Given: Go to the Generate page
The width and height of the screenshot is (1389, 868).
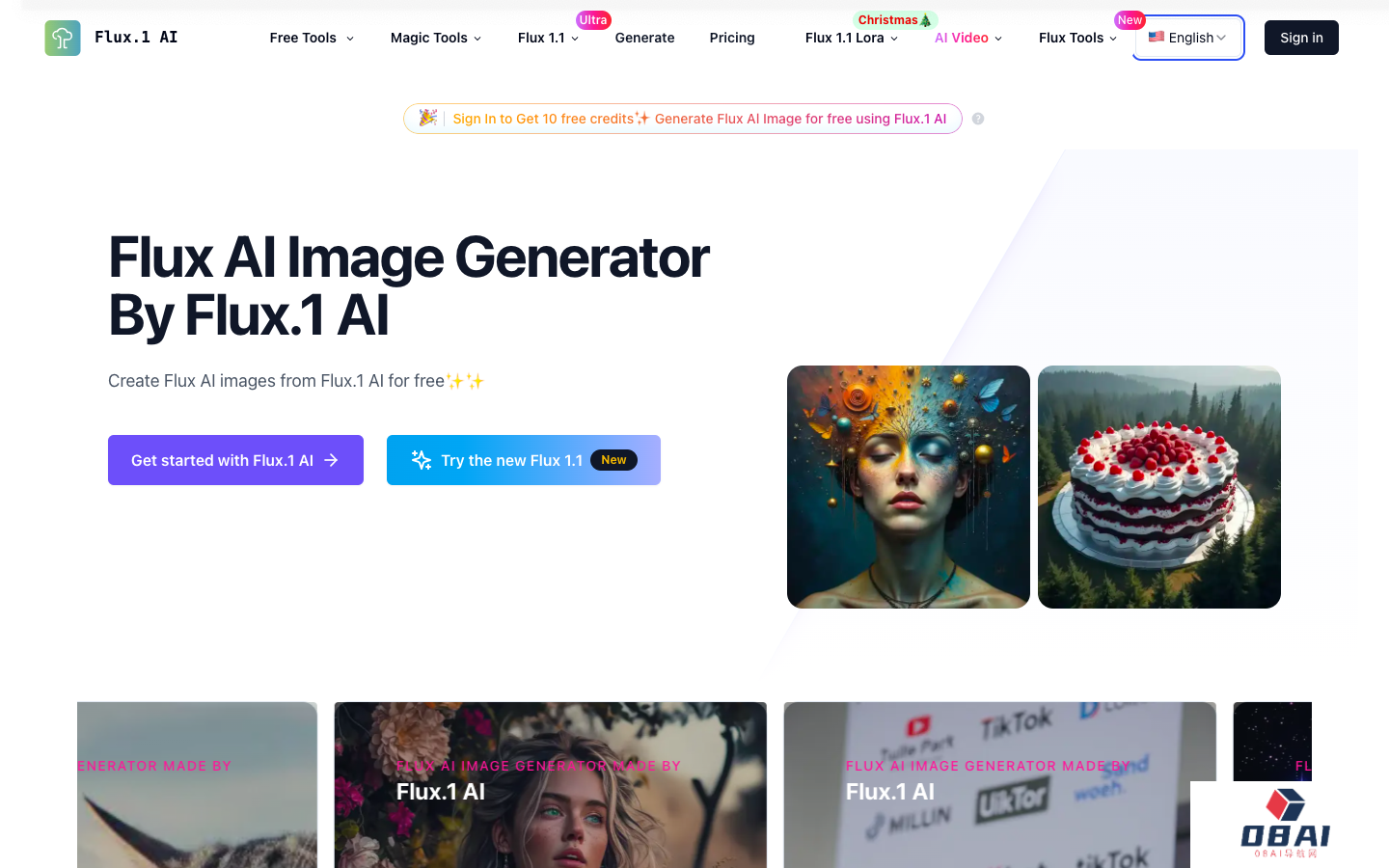Looking at the screenshot, I should [x=644, y=38].
